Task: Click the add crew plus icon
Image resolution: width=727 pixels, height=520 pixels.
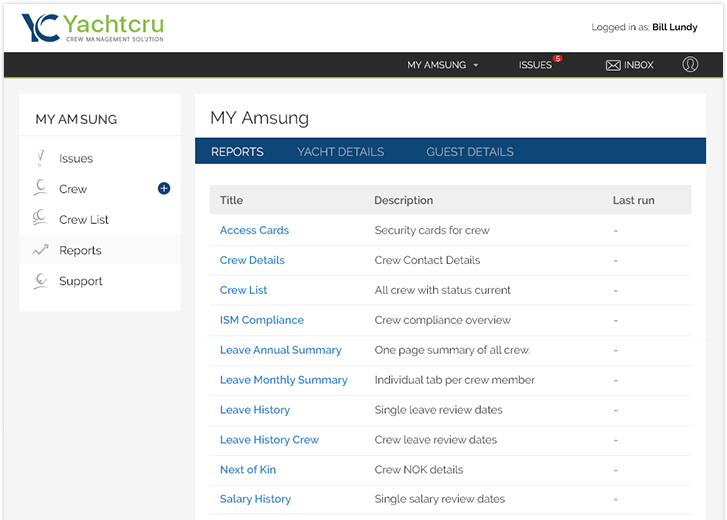Action: [164, 189]
